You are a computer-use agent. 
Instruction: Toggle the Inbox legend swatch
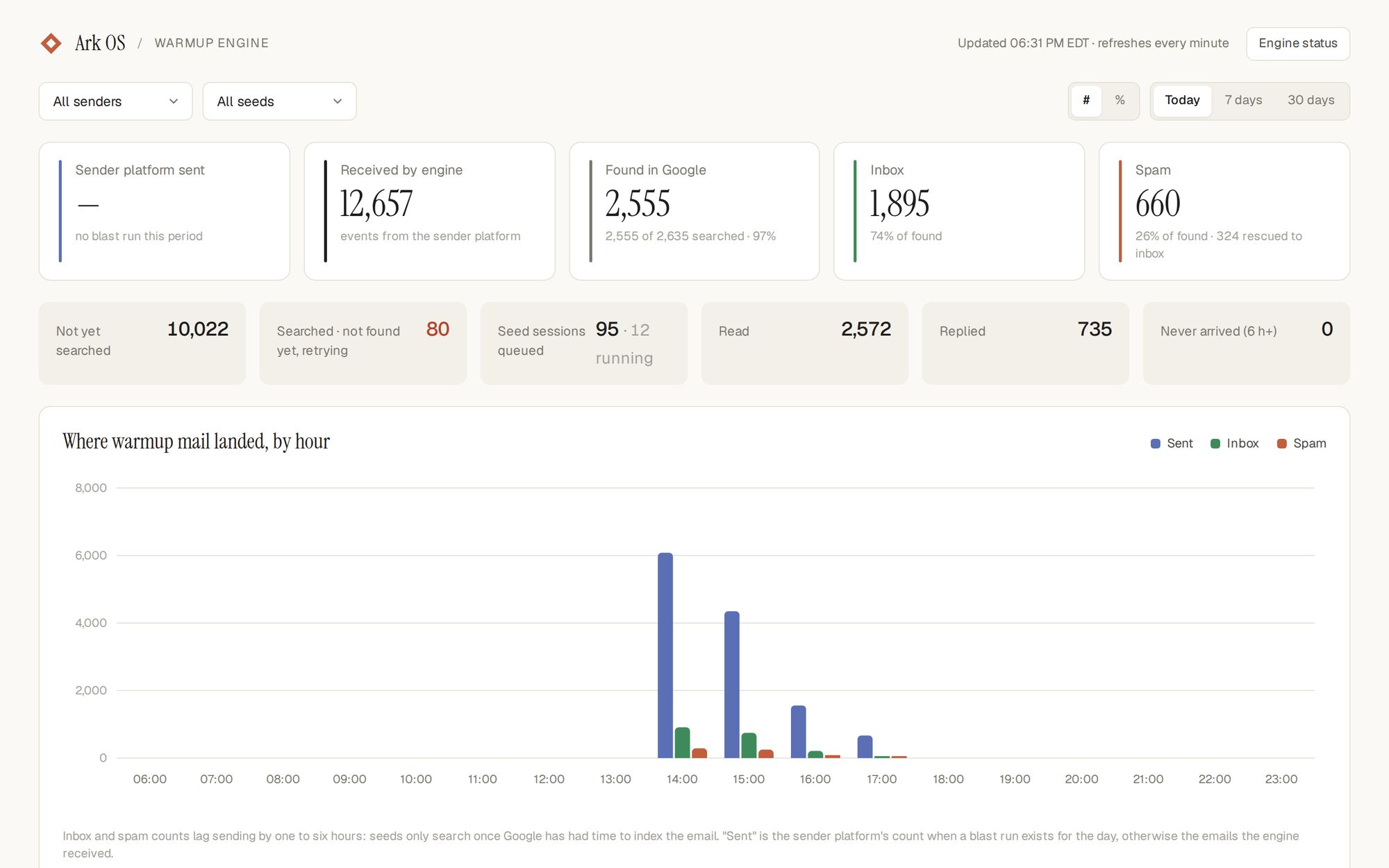(x=1215, y=444)
